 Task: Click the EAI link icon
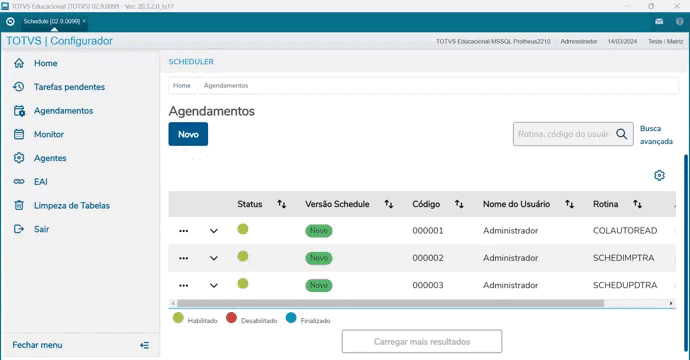(x=19, y=182)
